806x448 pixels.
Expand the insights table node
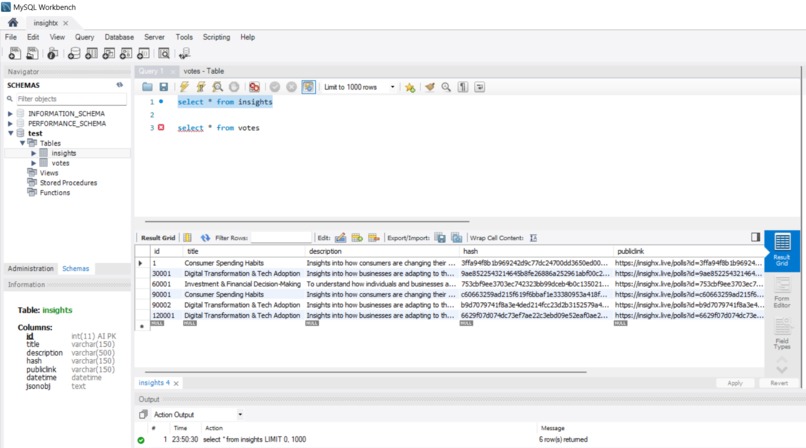tap(33, 153)
